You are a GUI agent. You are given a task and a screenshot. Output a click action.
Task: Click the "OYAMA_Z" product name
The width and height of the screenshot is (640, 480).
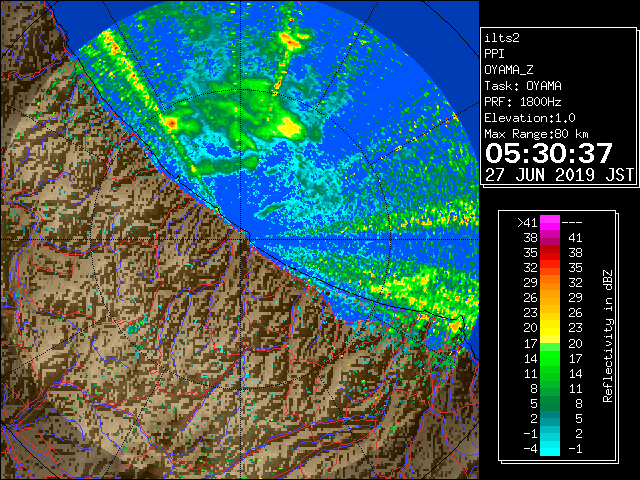pos(509,70)
